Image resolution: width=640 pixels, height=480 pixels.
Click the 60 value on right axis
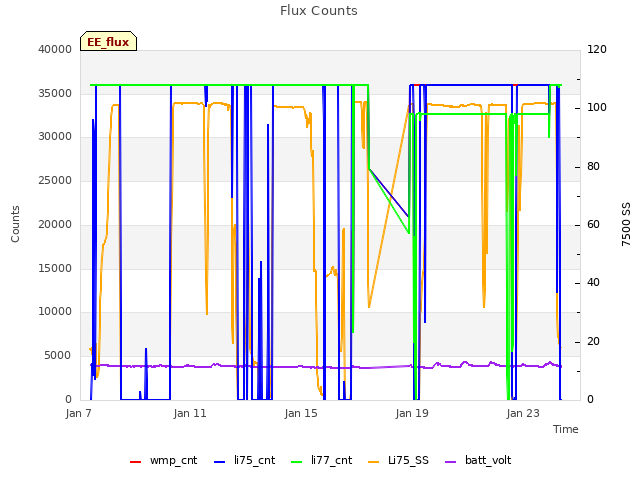[x=593, y=224]
